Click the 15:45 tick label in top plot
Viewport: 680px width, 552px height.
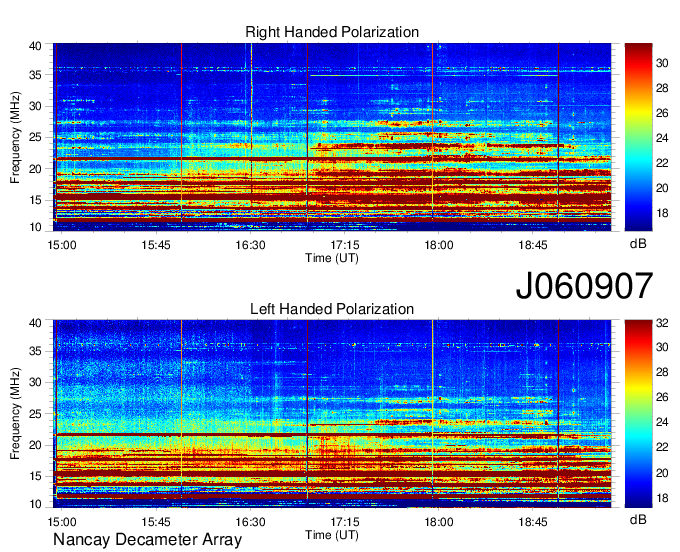coord(156,245)
